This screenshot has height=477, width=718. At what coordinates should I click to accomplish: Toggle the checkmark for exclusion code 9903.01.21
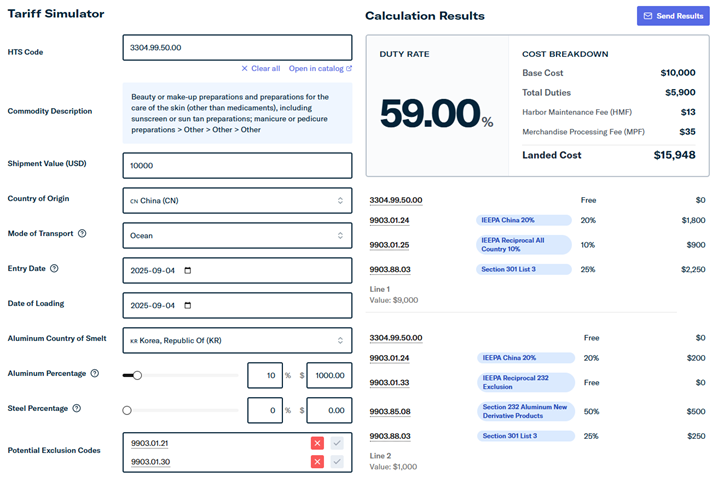(337, 443)
